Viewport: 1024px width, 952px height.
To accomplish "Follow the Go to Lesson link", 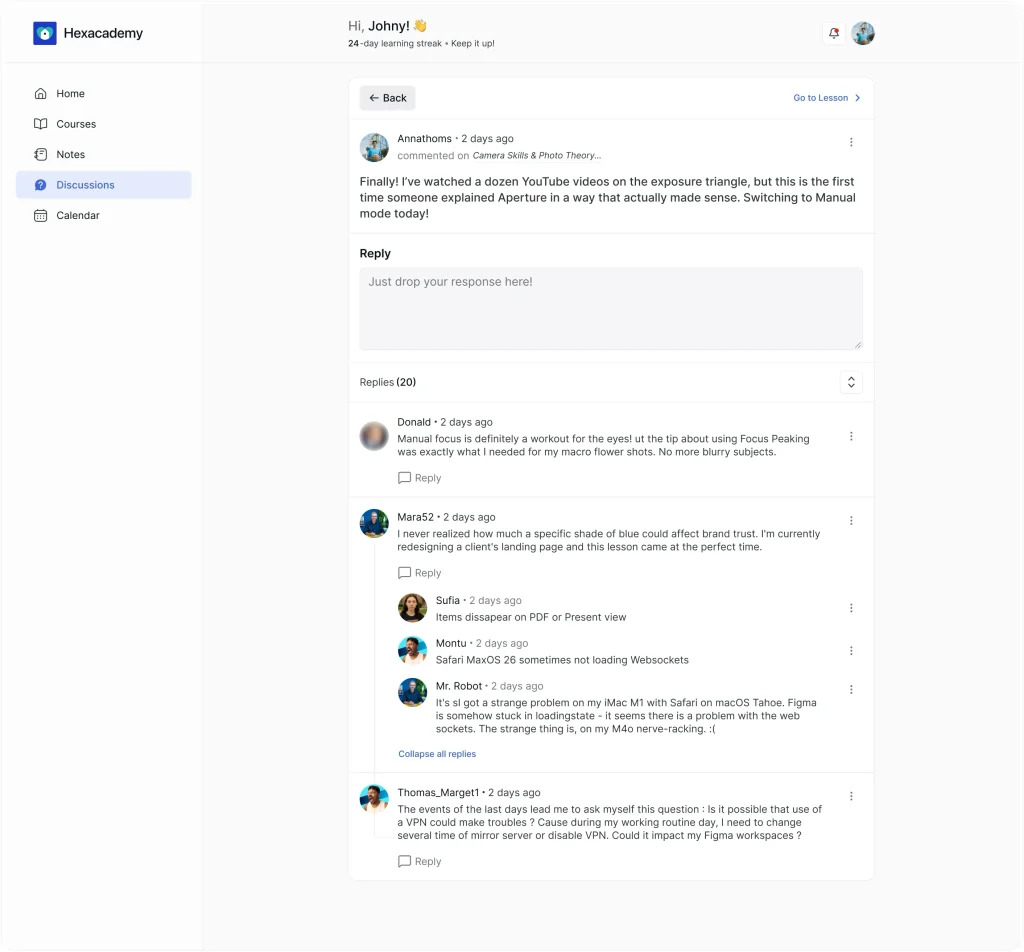I will [x=827, y=98].
